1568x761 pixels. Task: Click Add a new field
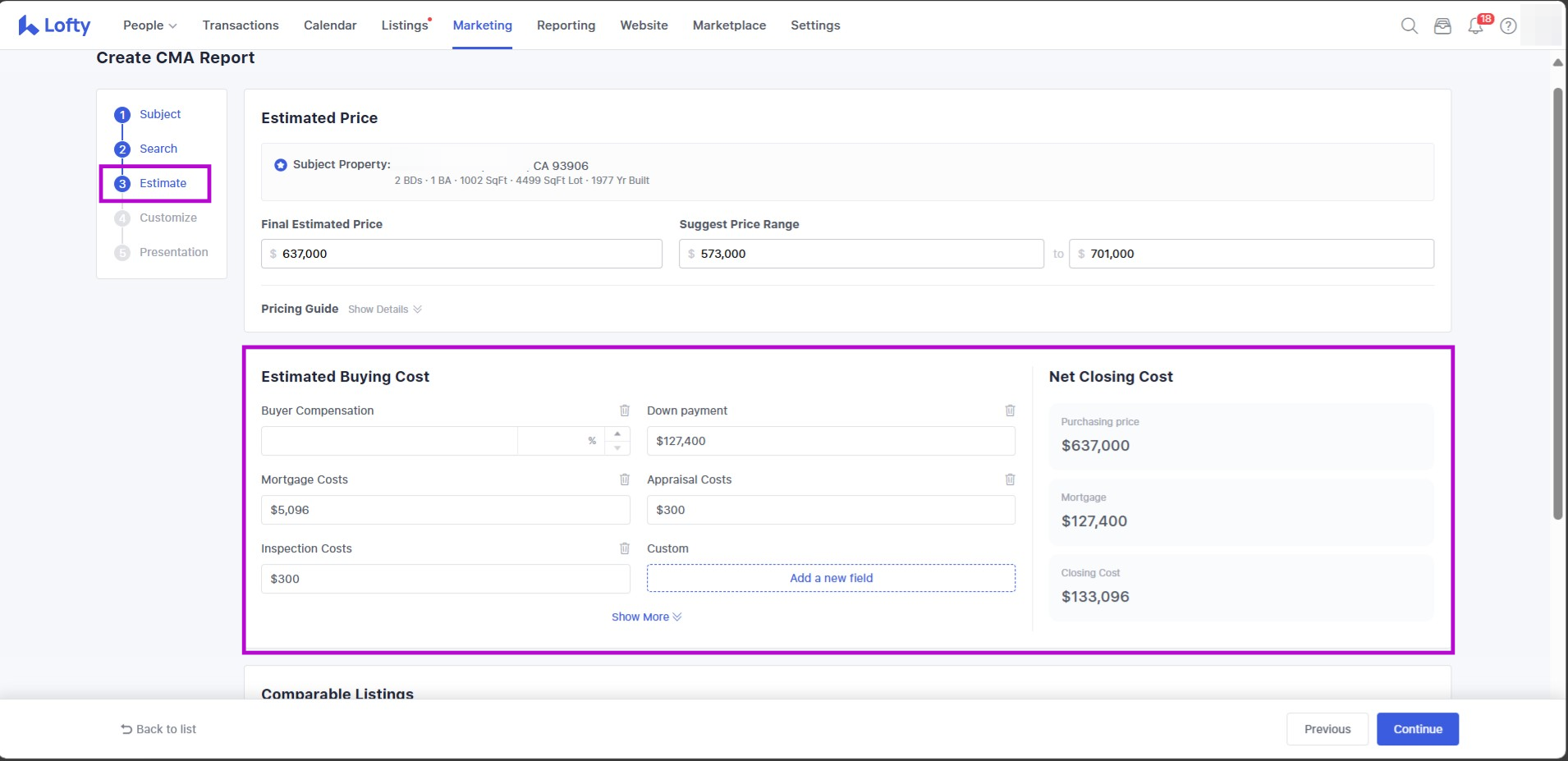[x=831, y=578]
